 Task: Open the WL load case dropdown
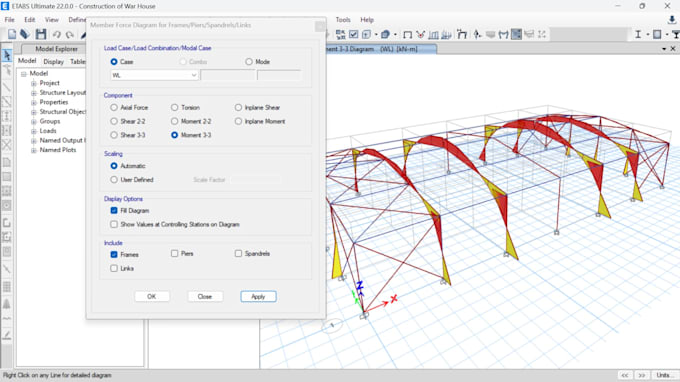tap(154, 75)
